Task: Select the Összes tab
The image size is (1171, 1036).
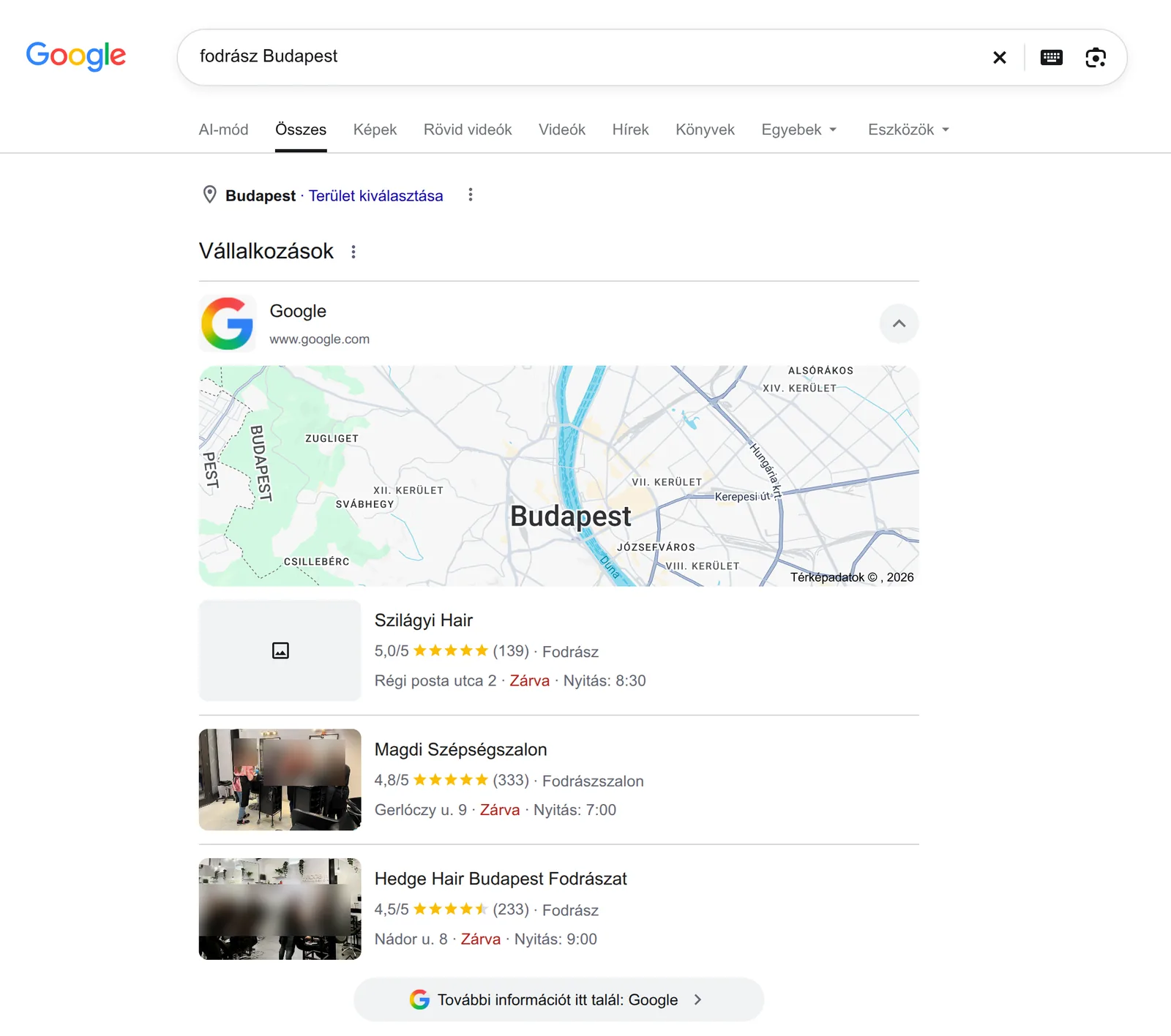Action: tap(301, 129)
